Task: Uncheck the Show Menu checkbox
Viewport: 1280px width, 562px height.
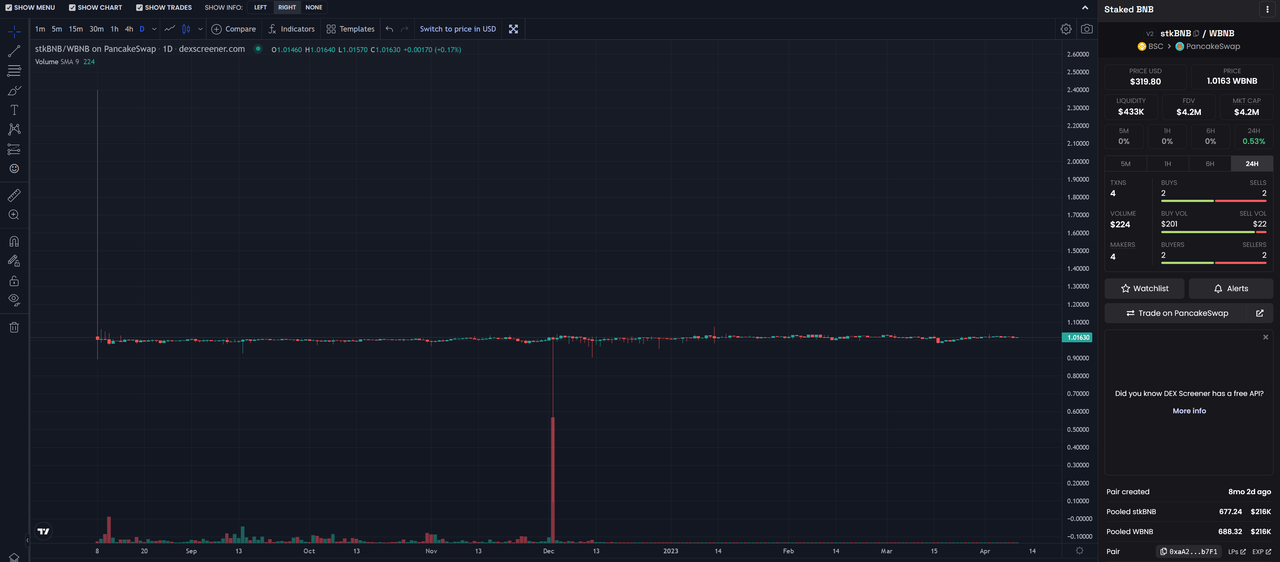Action: pyautogui.click(x=9, y=7)
